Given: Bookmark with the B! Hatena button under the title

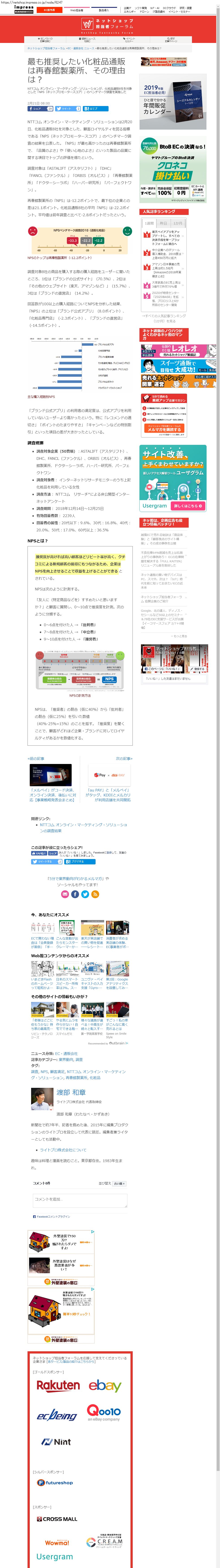Looking at the screenshot, I should (x=96, y=109).
